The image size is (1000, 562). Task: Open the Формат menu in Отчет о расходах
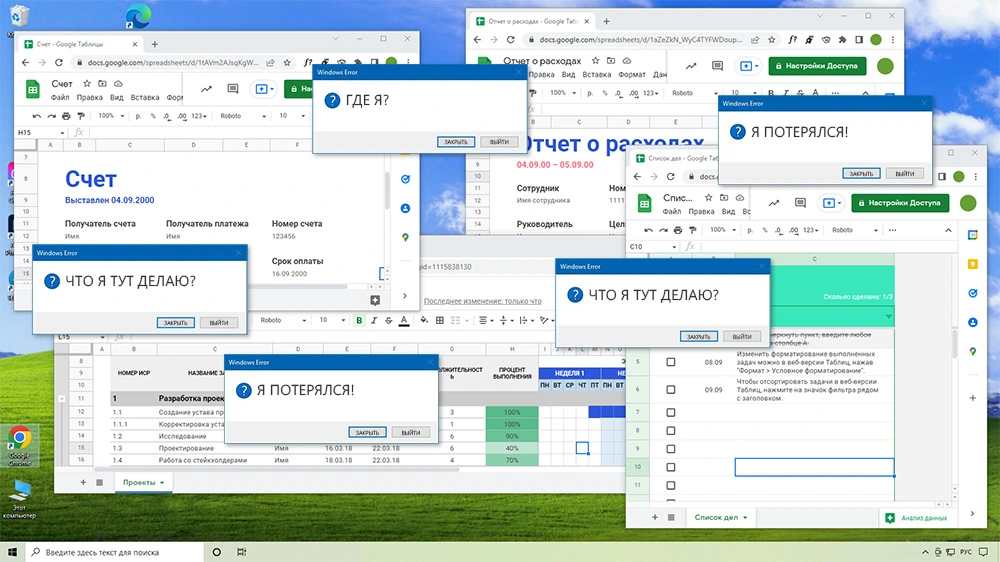(632, 75)
